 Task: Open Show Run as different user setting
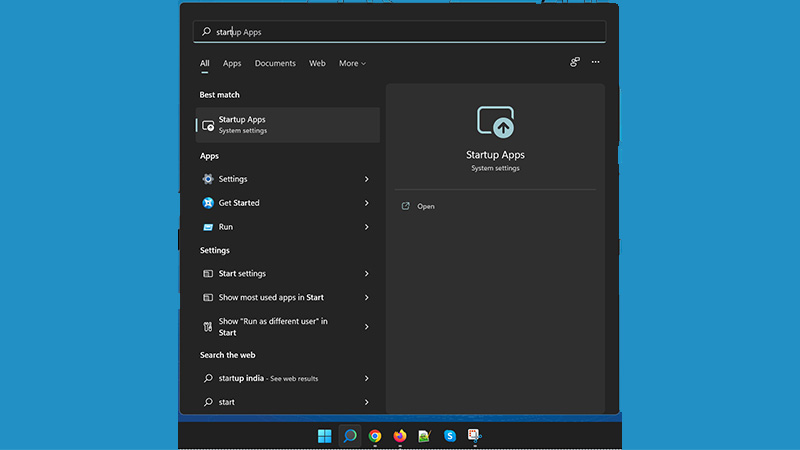[x=288, y=327]
